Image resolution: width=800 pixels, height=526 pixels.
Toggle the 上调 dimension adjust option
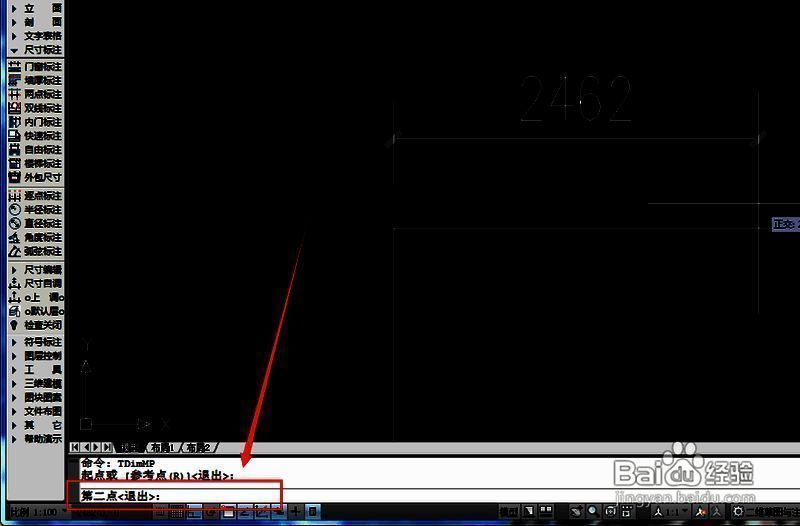coord(35,297)
